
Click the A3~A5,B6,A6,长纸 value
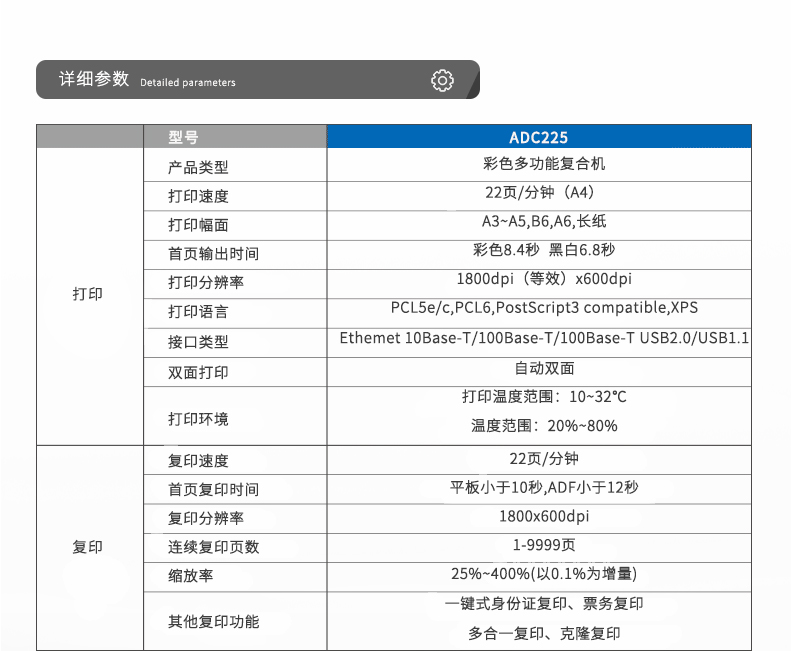543,221
